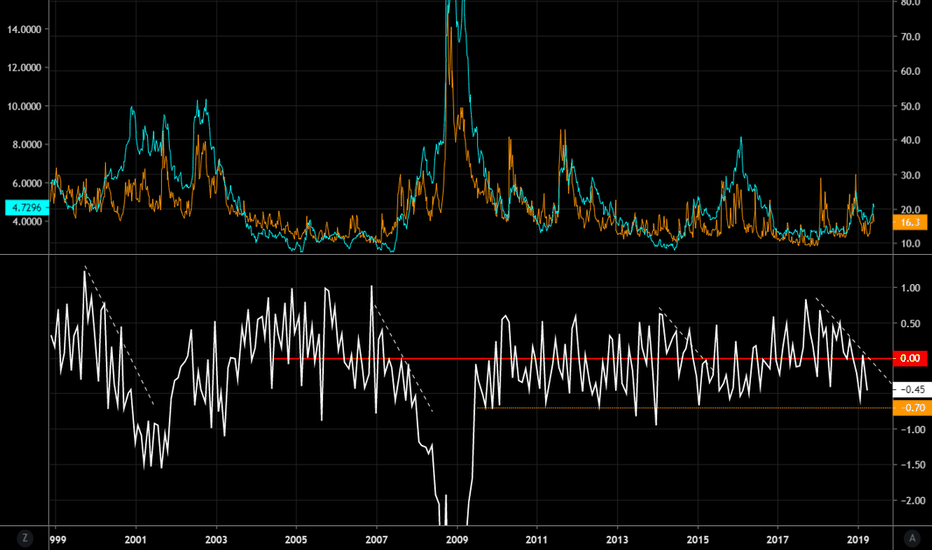Click the 40.0 tick on right scale
Image resolution: width=932 pixels, height=550 pixels.
[910, 140]
